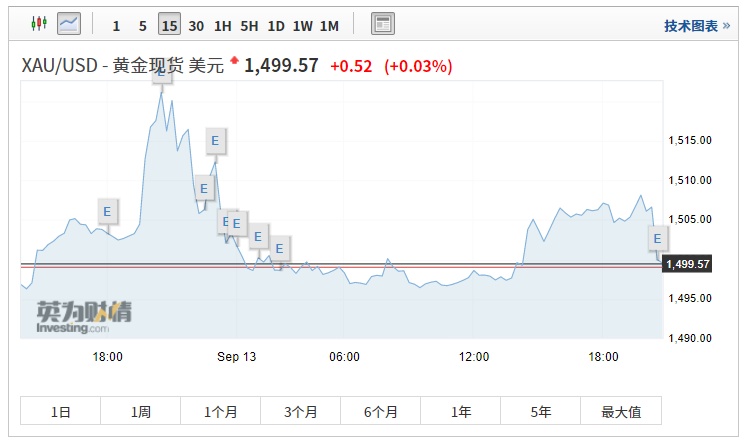Select the 1-minute interval
This screenshot has width=748, height=445.
[117, 25]
